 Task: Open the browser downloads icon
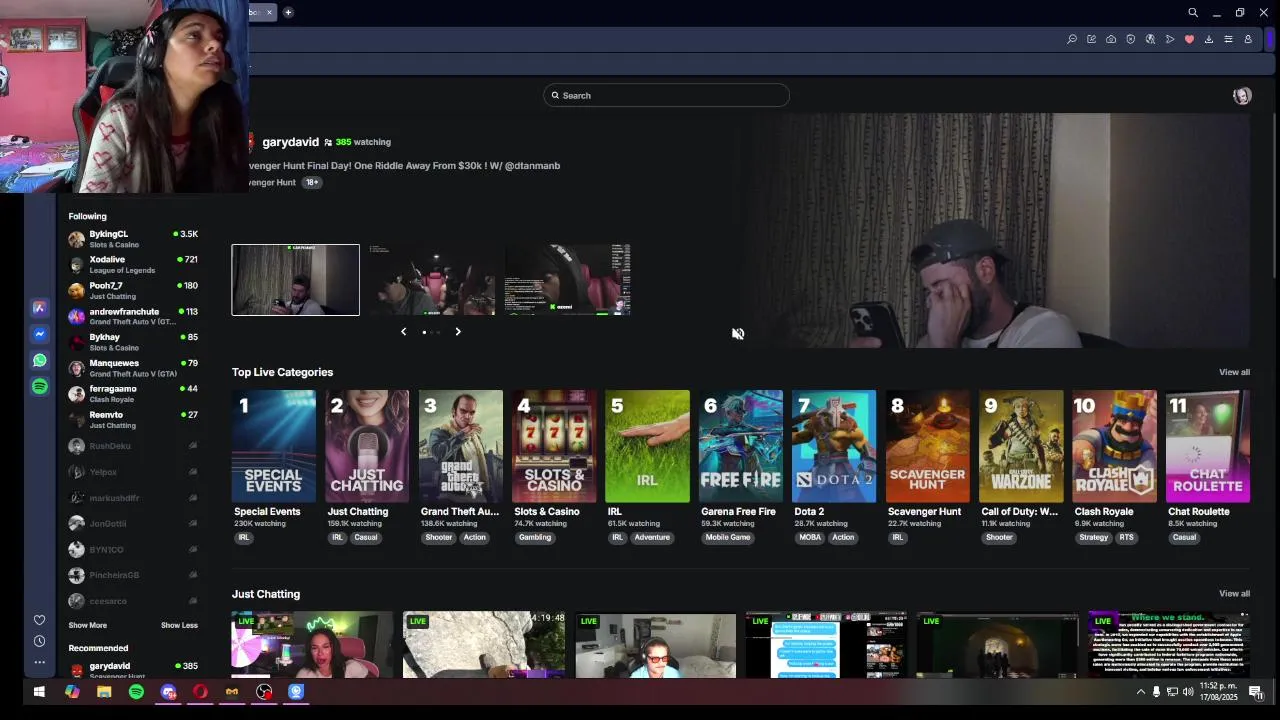[x=1209, y=39]
